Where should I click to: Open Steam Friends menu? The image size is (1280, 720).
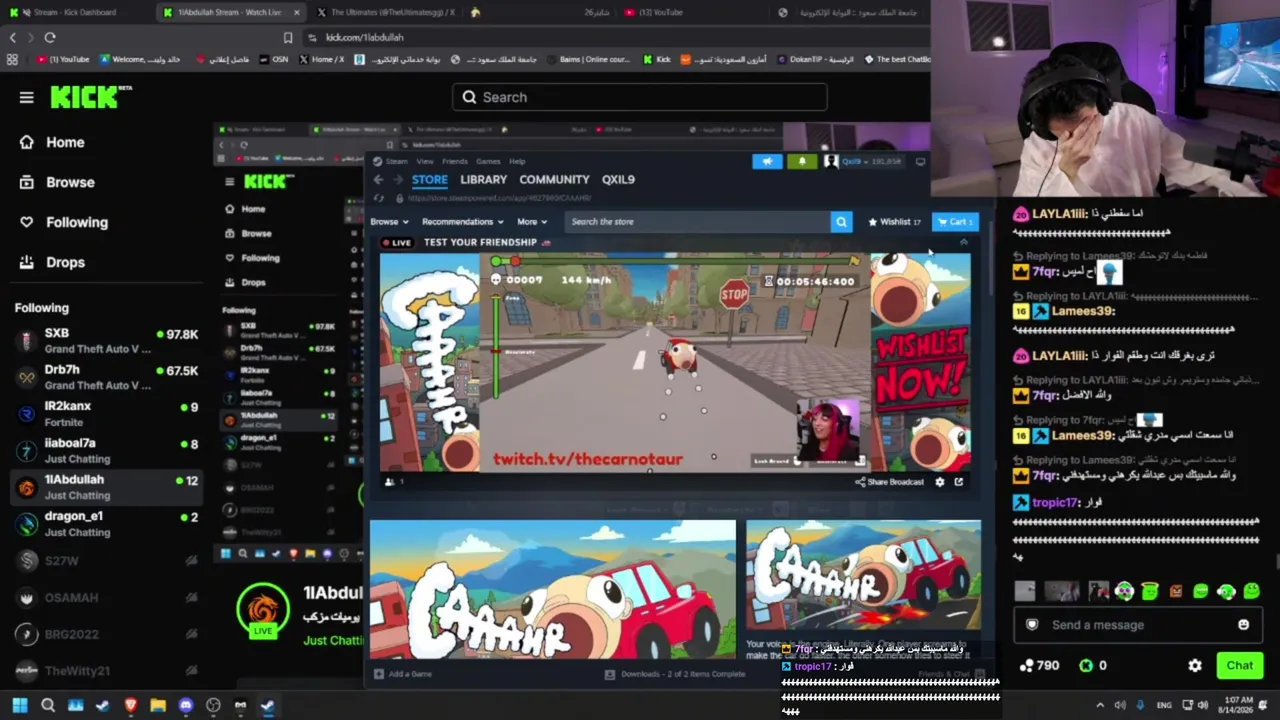pos(455,161)
